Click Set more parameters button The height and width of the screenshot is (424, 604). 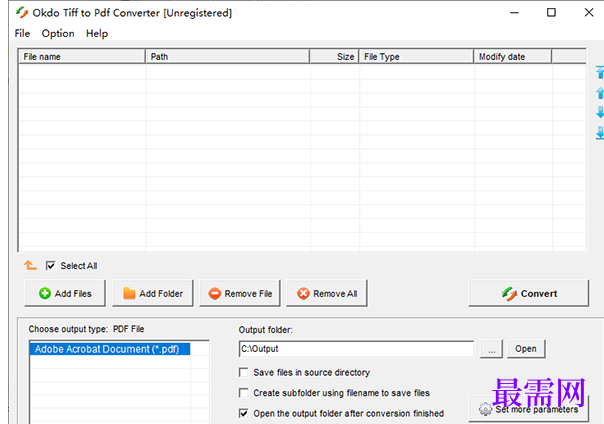(528, 409)
